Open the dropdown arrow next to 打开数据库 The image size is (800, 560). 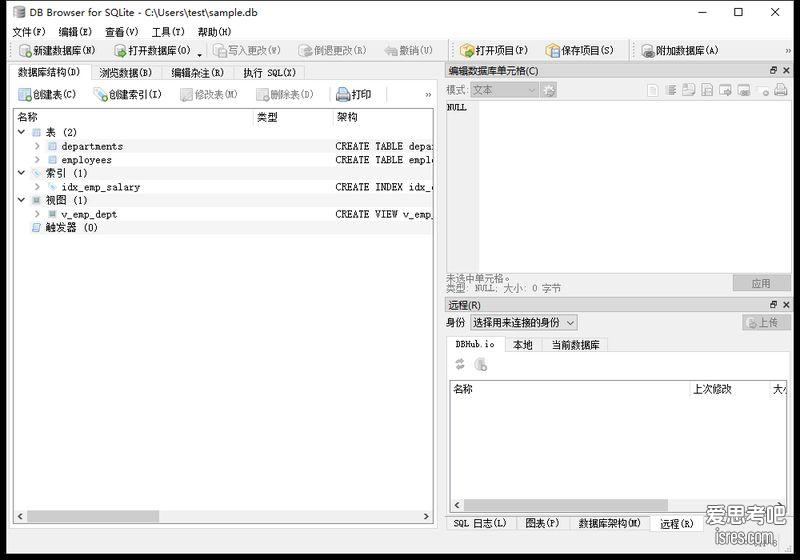click(200, 54)
